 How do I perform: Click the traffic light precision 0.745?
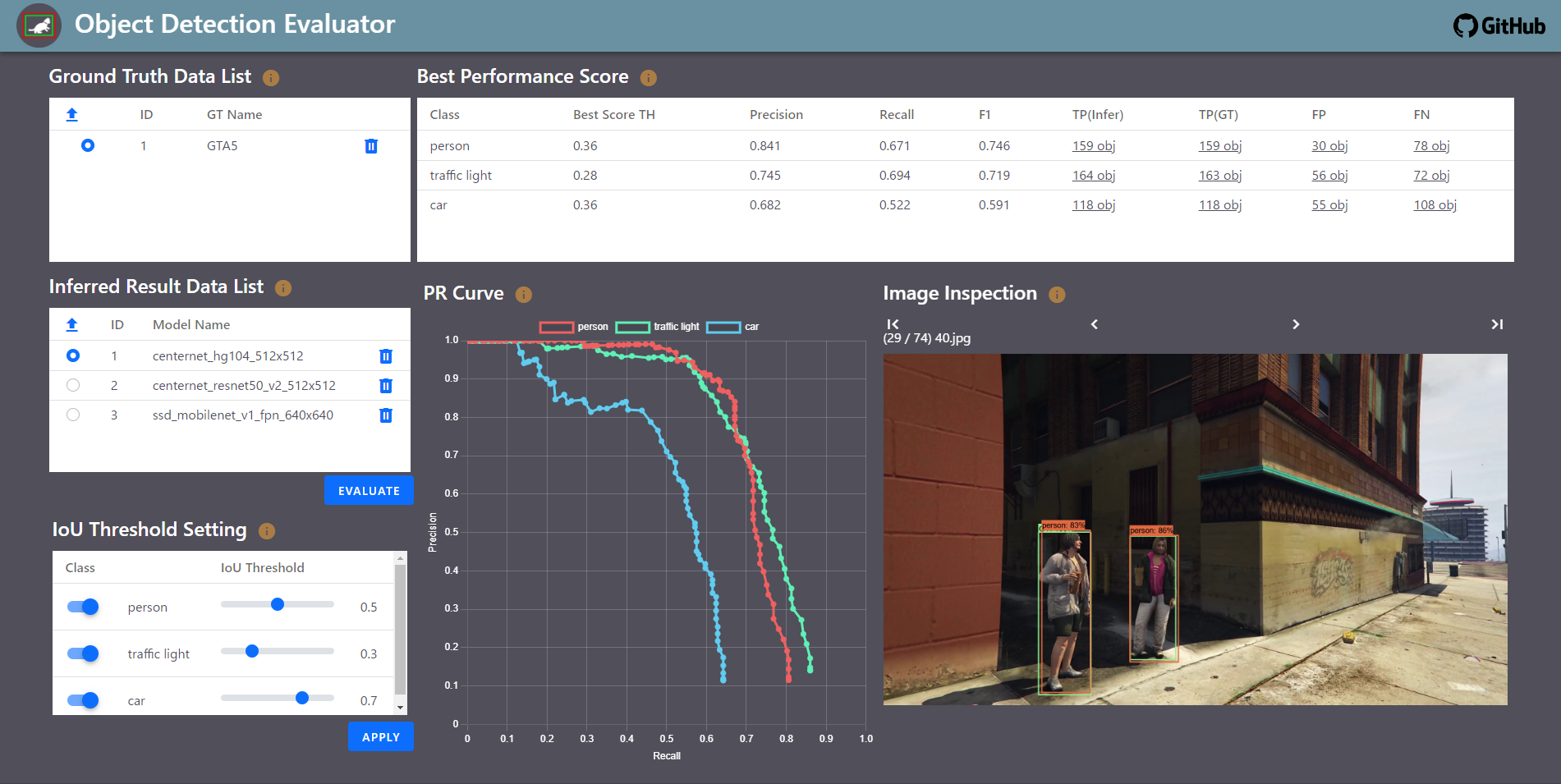pyautogui.click(x=764, y=176)
